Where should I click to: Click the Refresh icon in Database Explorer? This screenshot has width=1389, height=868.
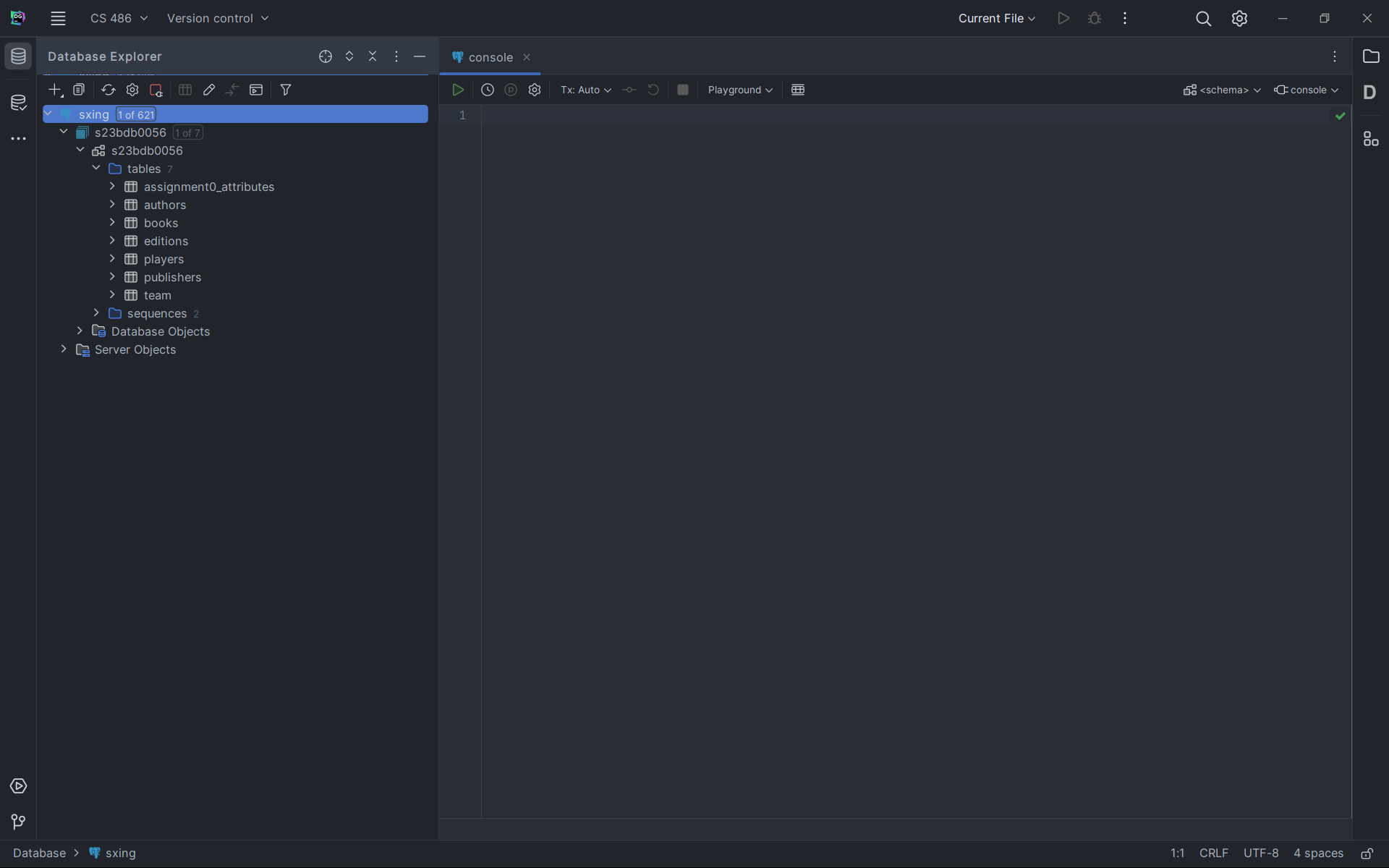point(108,90)
